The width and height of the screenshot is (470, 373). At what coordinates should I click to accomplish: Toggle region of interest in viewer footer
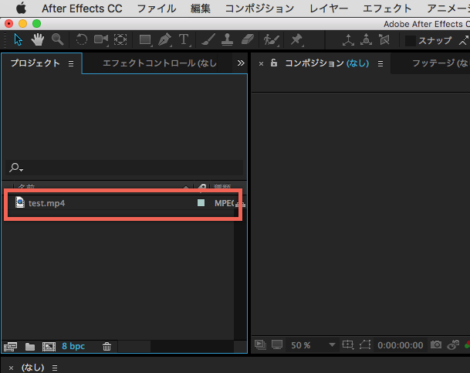347,345
